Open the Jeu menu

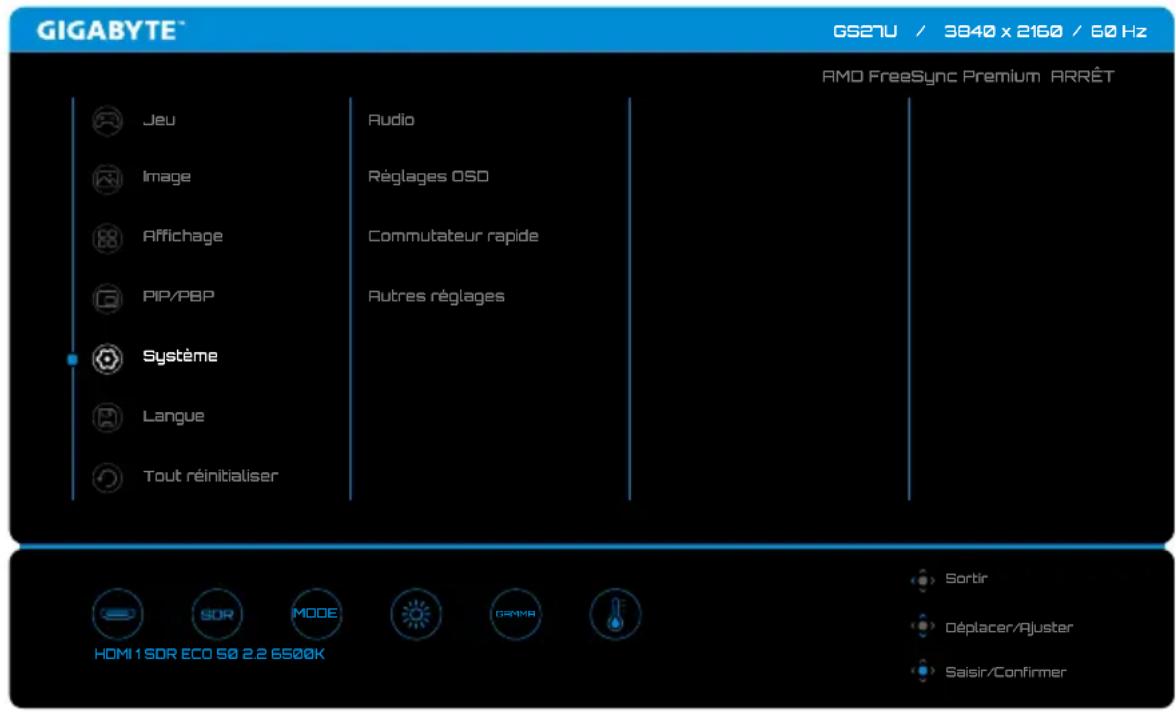pyautogui.click(x=159, y=120)
